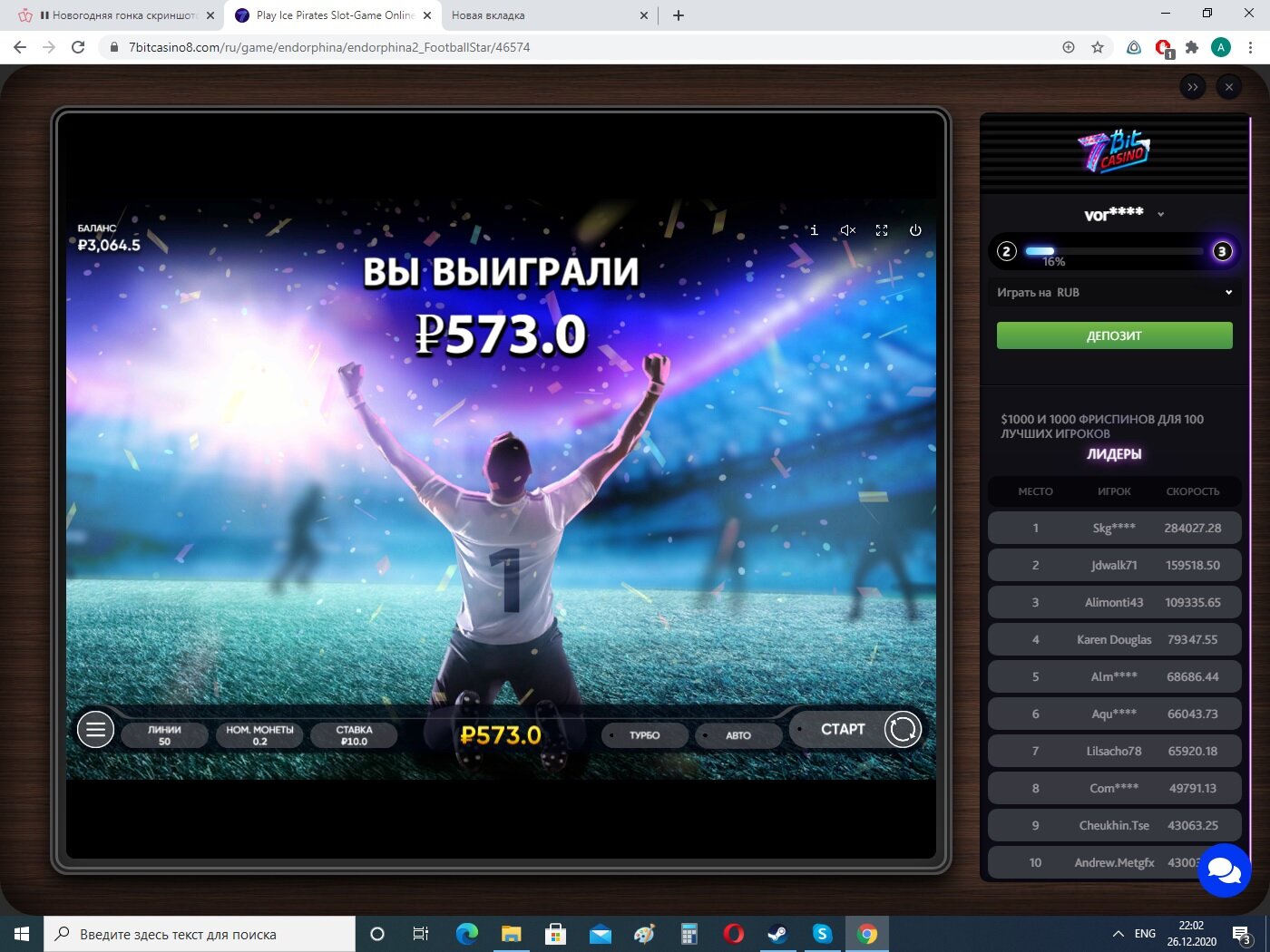Unmute the game sound icon

[x=848, y=230]
